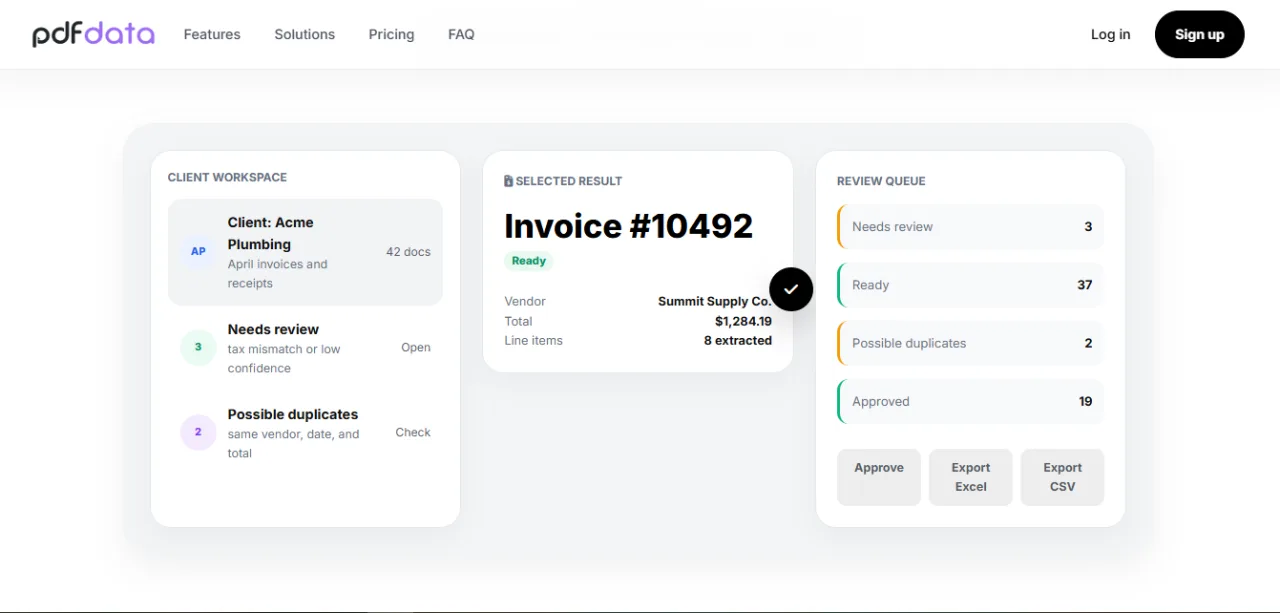
Task: Click the Line items field label
Action: tap(534, 340)
